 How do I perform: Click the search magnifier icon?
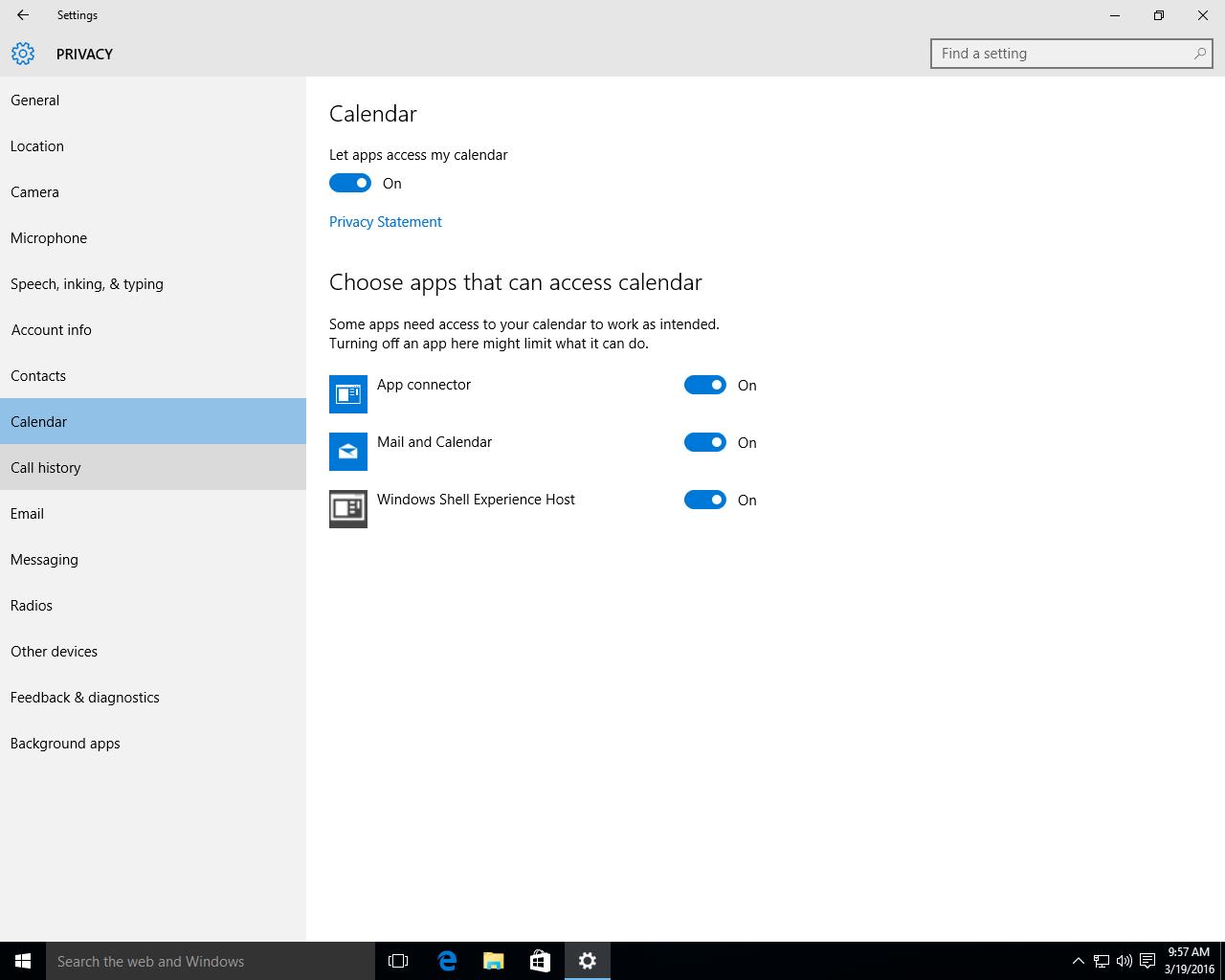[x=1199, y=54]
